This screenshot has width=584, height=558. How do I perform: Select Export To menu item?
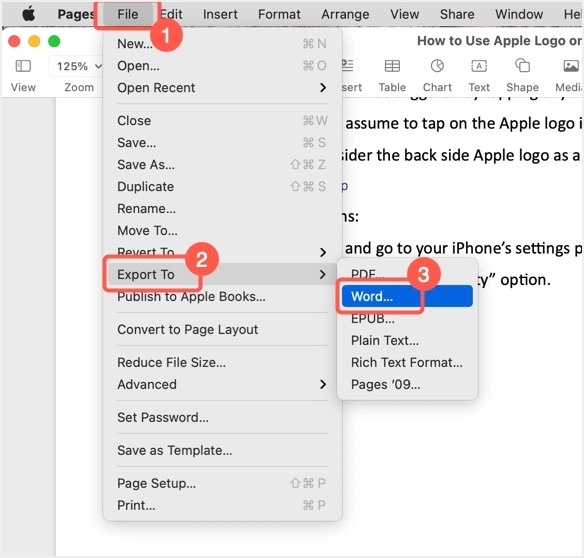tap(222, 275)
